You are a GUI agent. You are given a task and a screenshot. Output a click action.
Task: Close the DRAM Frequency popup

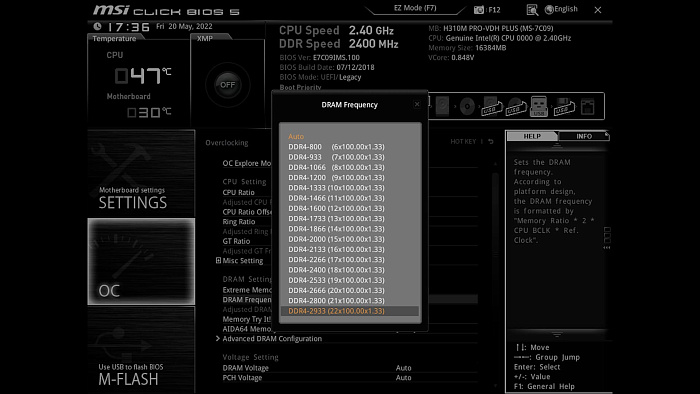(x=417, y=104)
